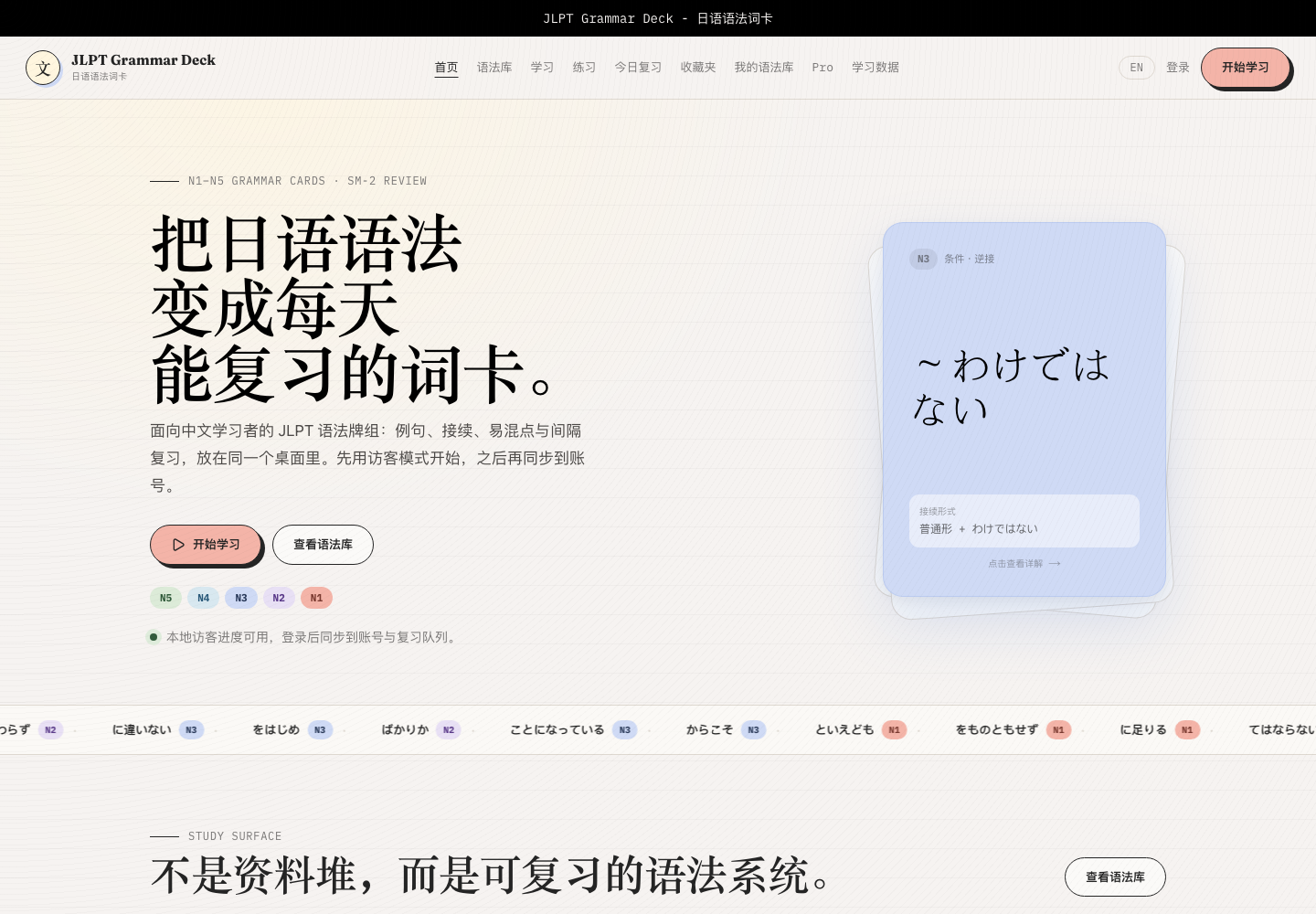Image resolution: width=1316 pixels, height=914 pixels.
Task: Click the N3 badge on the card
Action: pyautogui.click(x=923, y=260)
